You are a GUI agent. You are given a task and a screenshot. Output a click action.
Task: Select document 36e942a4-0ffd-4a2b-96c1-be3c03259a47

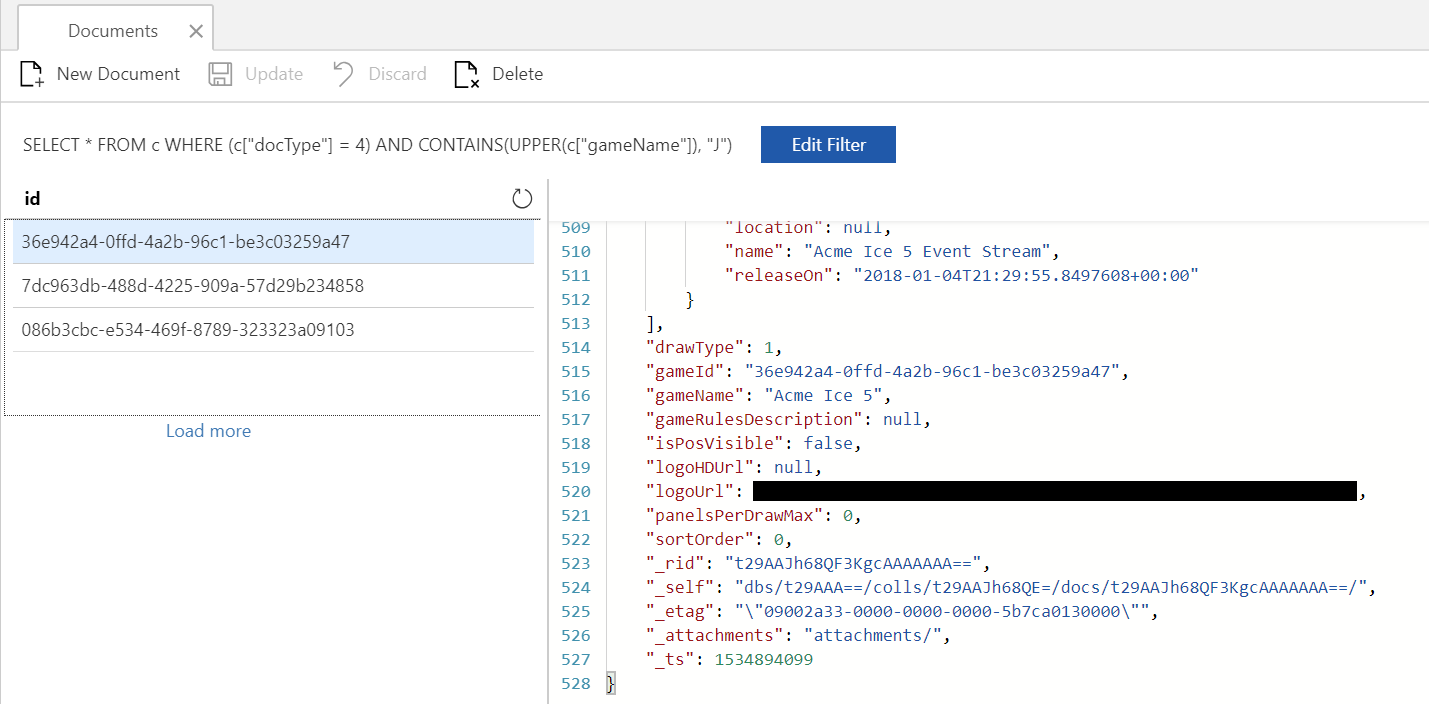coord(273,242)
